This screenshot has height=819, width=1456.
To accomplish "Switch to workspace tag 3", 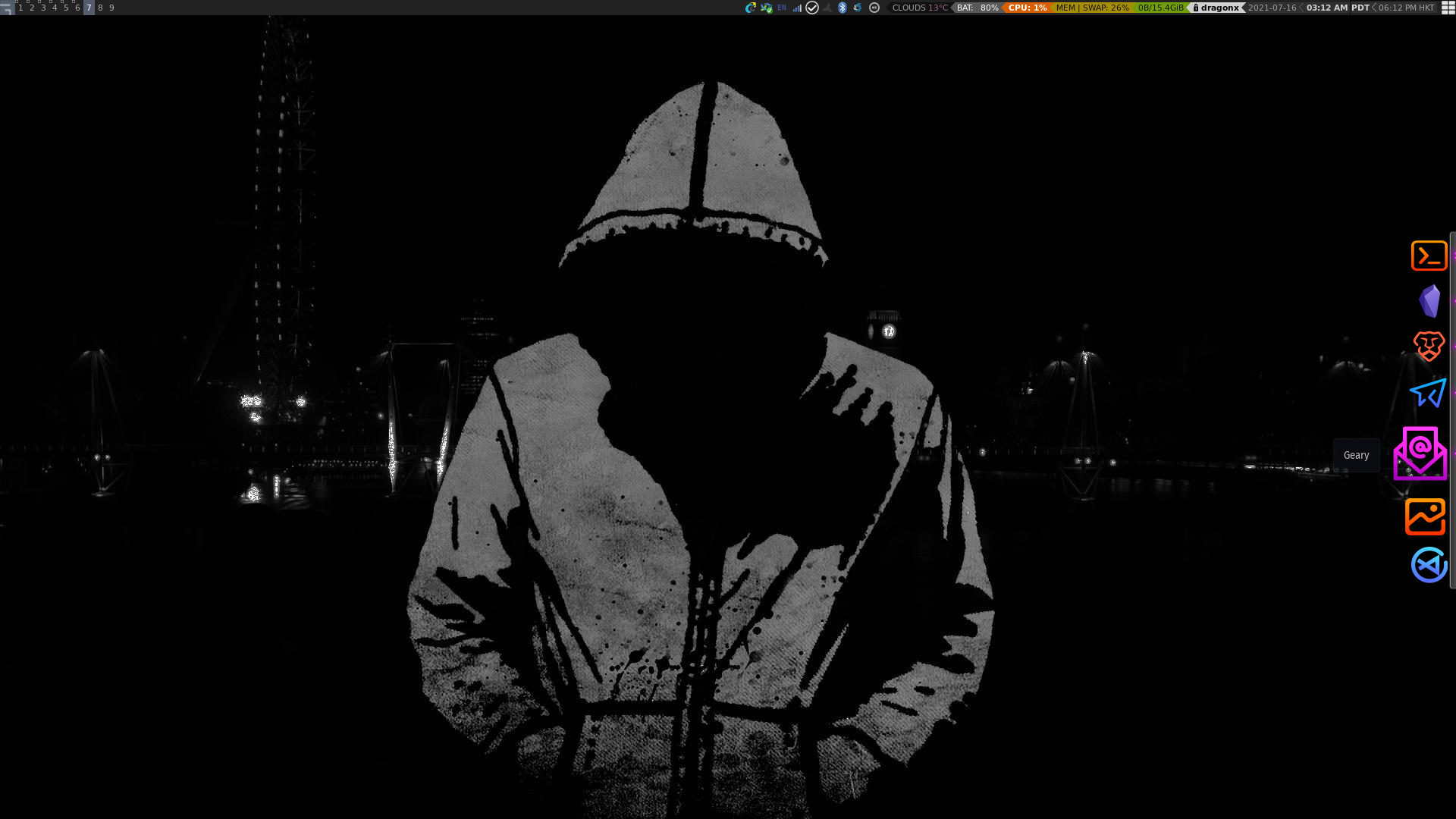I will click(43, 8).
